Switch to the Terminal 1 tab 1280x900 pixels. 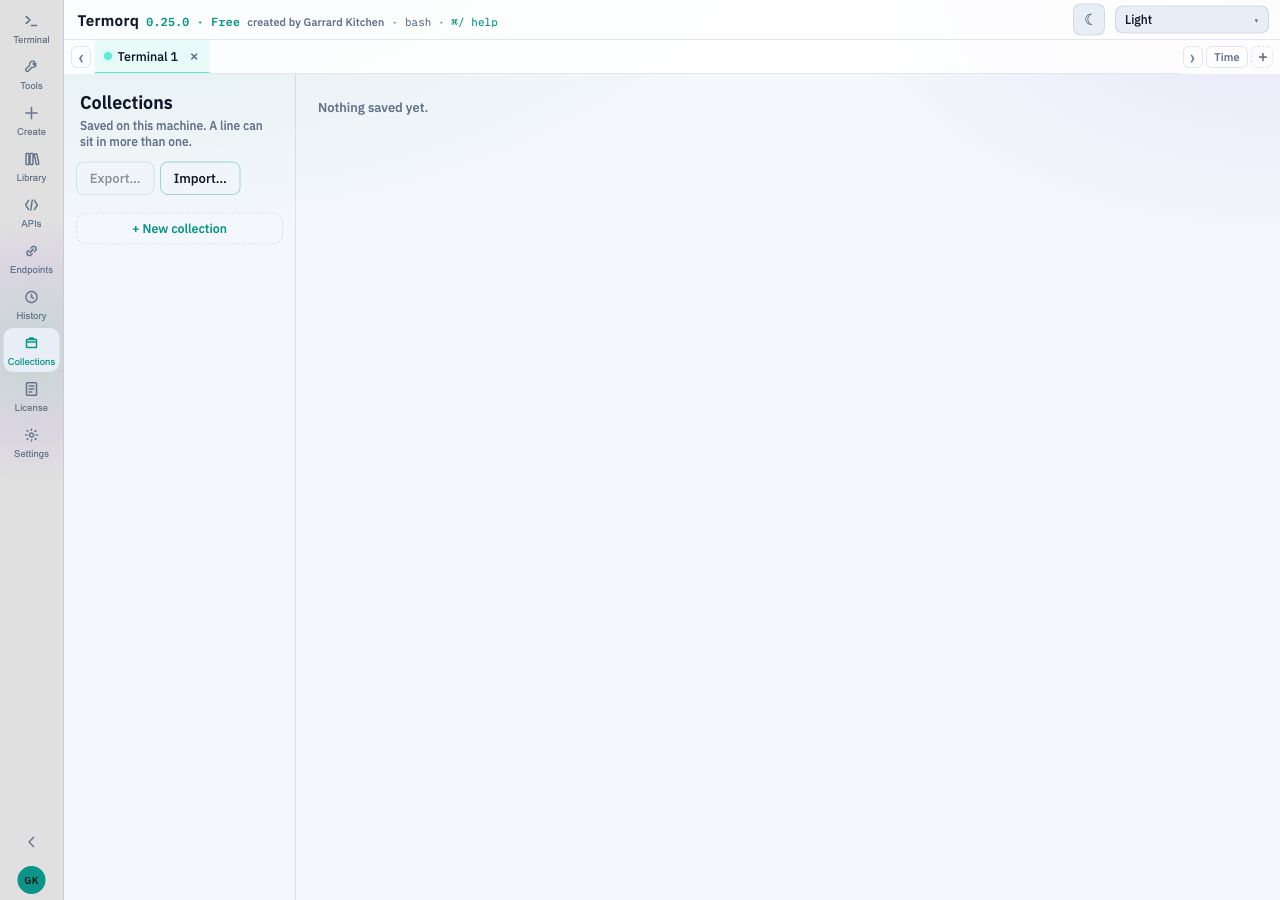pyautogui.click(x=147, y=57)
